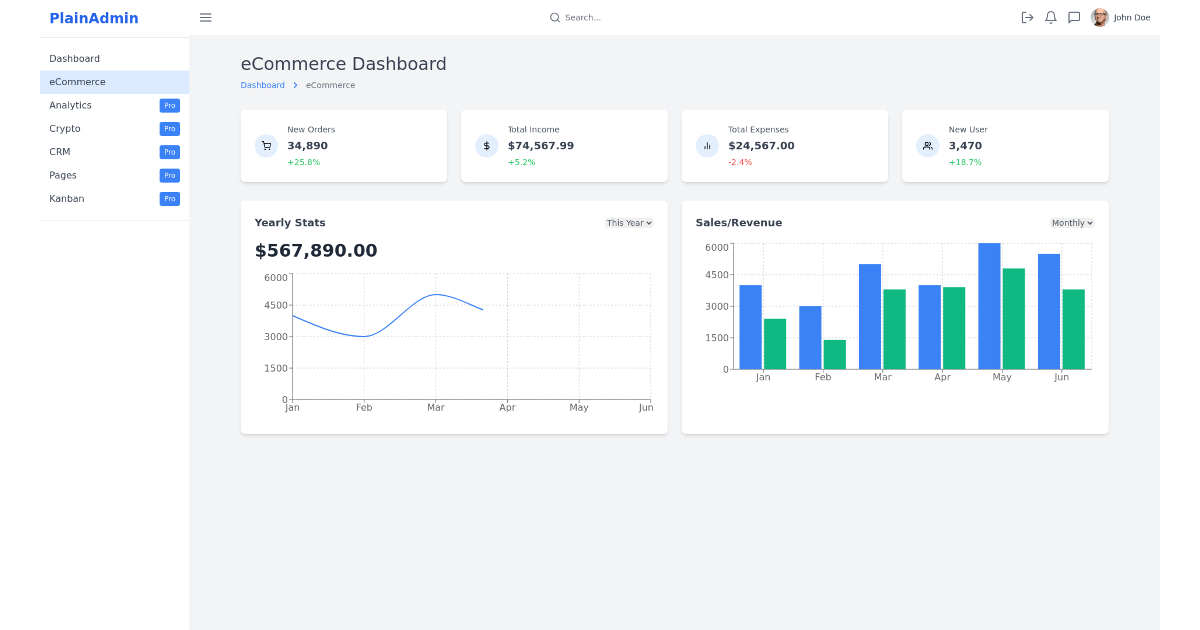Open the Kanban section in the sidebar
1200x630 pixels.
coord(66,198)
